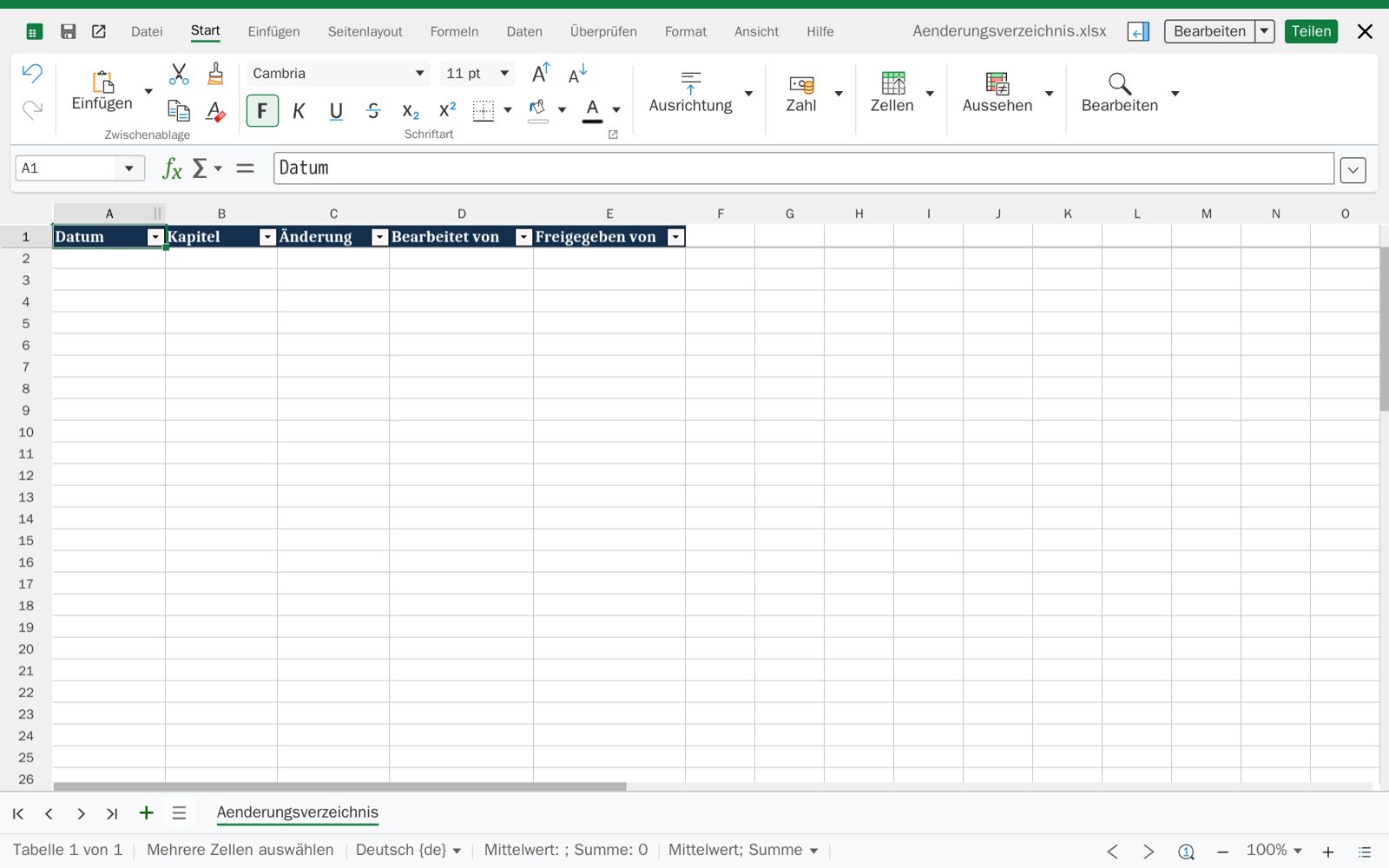Viewport: 1389px width, 868px height.
Task: Toggle the sidebar icon next to the filename
Action: 1138,32
